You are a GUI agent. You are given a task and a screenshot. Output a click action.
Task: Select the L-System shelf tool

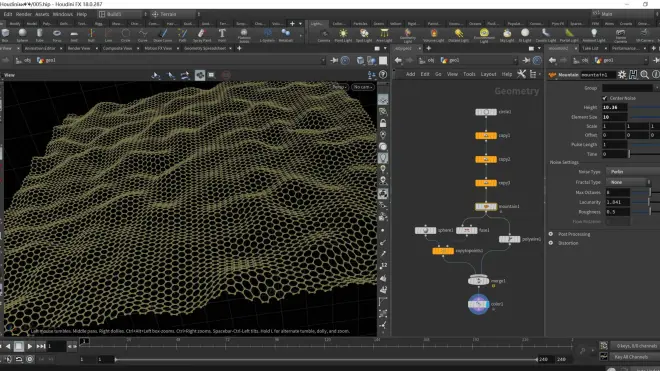(x=267, y=35)
